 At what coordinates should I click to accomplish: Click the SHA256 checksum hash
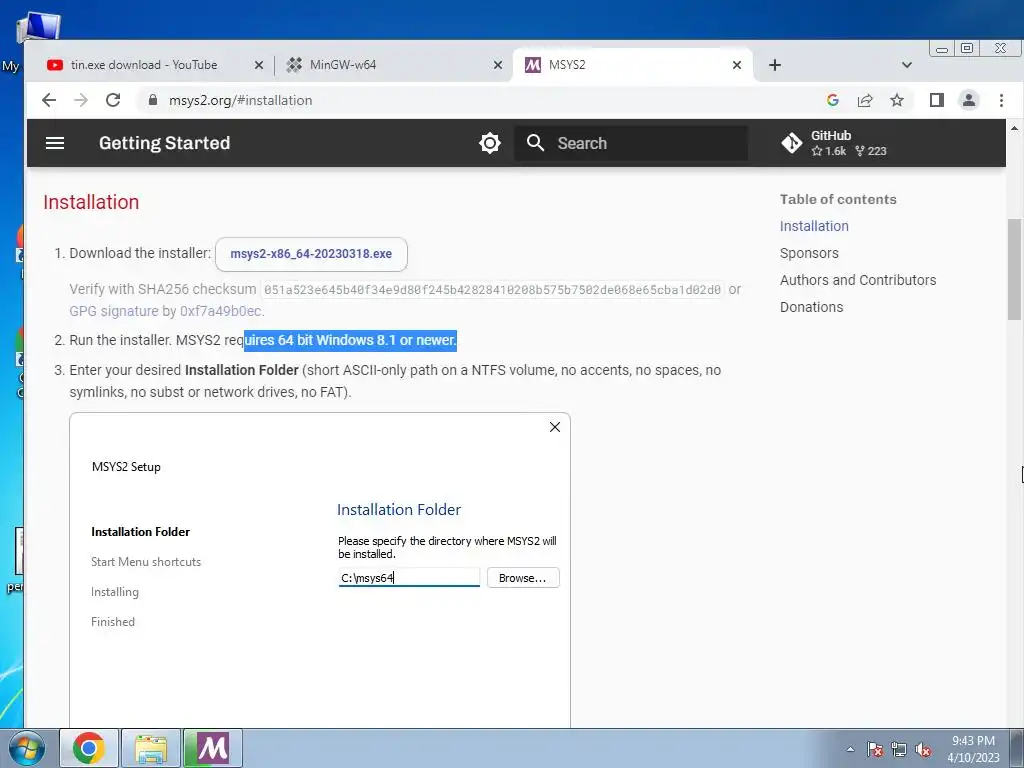(x=493, y=289)
